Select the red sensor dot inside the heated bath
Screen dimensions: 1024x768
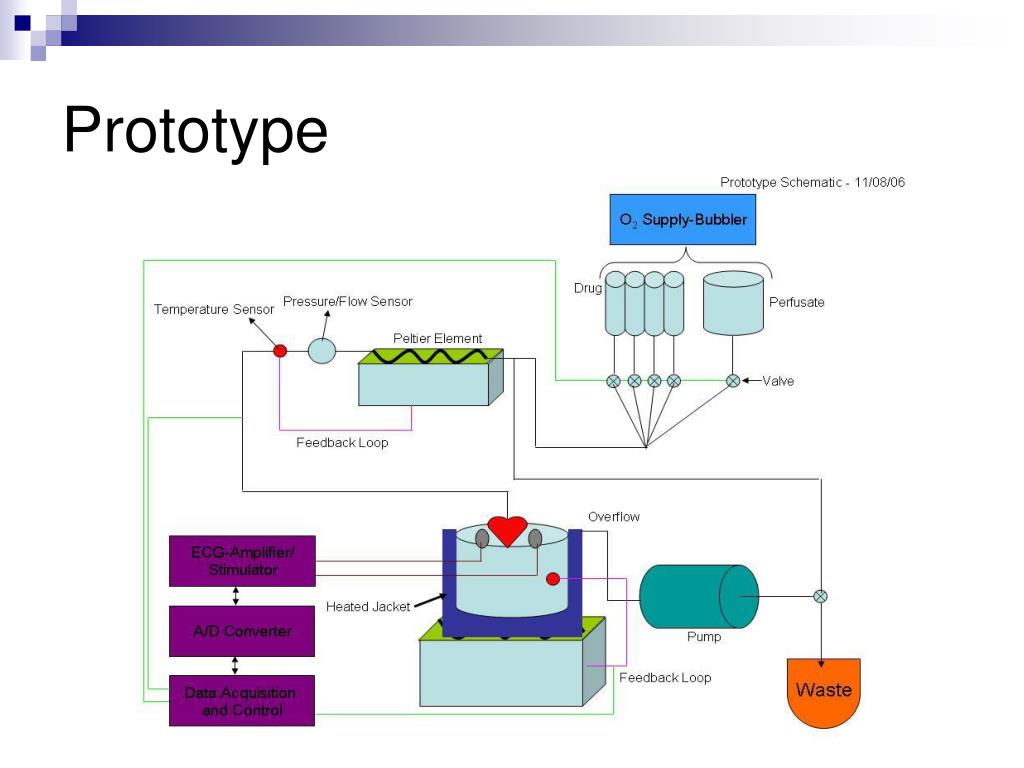[x=552, y=579]
